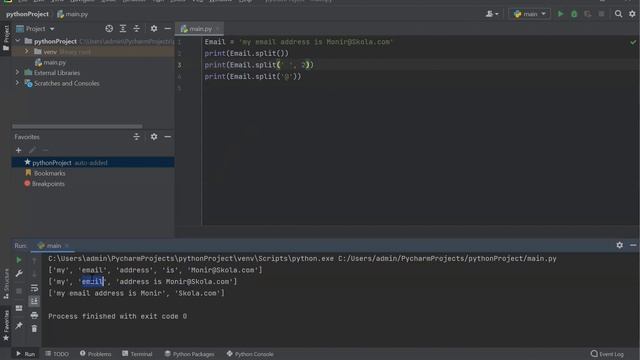The width and height of the screenshot is (640, 360).
Task: Open the TODO tool window
Action: tap(57, 354)
